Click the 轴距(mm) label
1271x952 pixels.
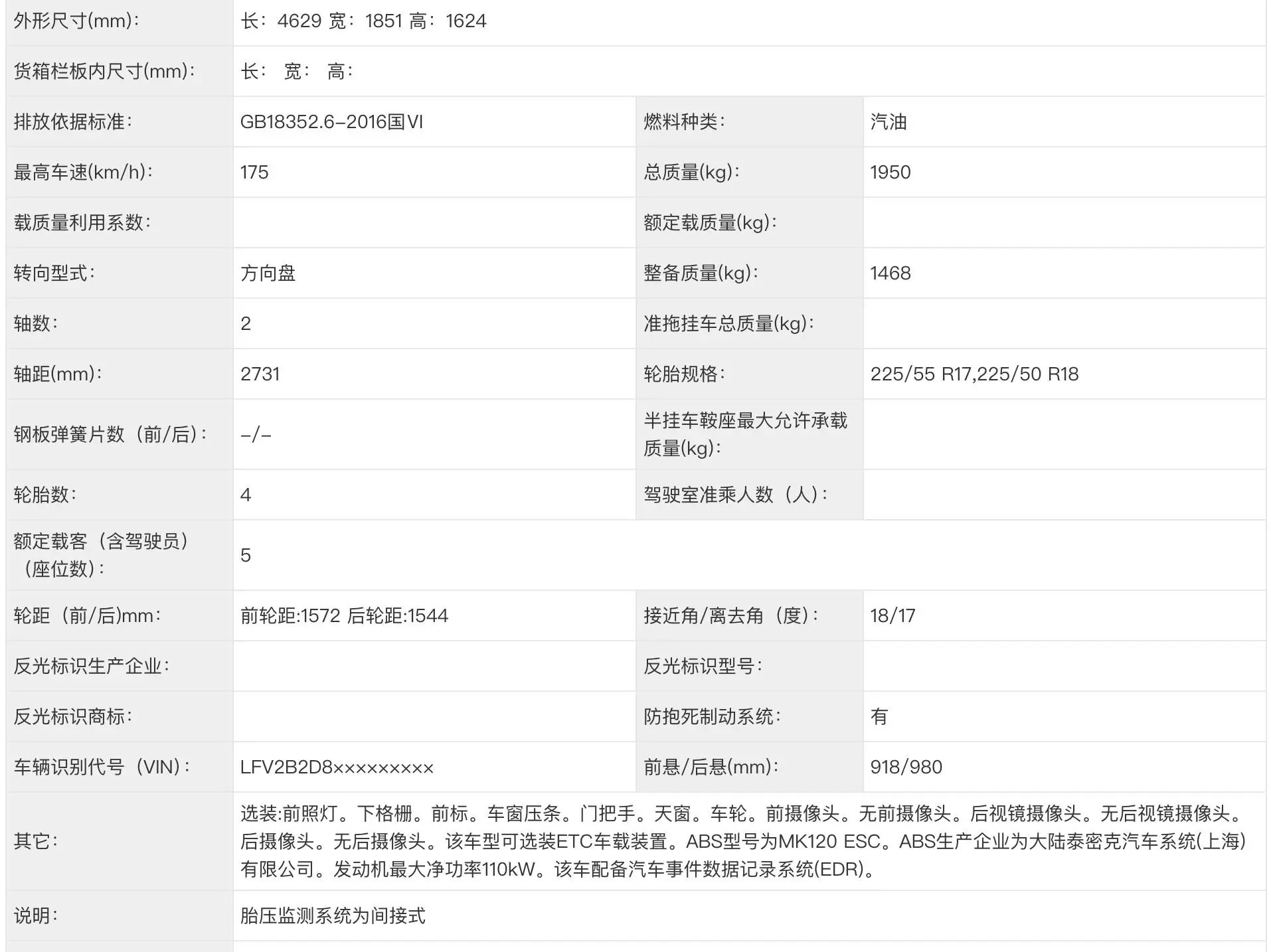58,374
